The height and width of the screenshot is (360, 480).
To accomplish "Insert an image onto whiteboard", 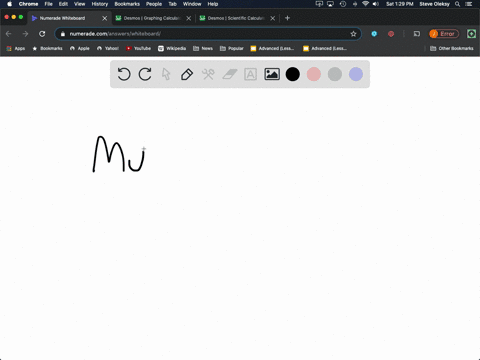I will pyautogui.click(x=272, y=74).
